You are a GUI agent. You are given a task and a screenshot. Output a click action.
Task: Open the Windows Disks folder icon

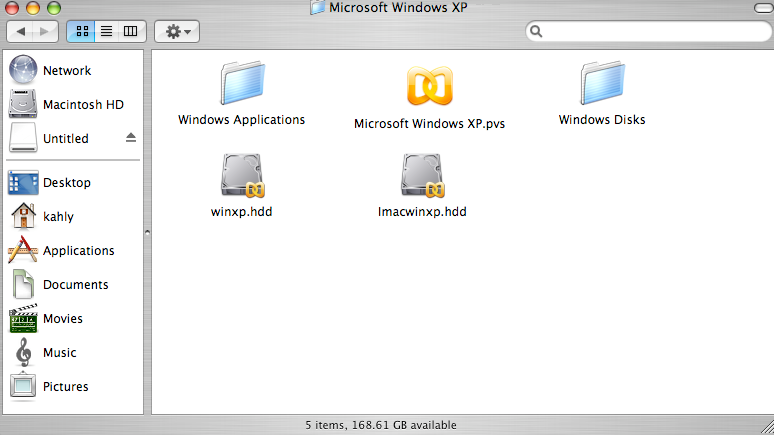click(602, 83)
